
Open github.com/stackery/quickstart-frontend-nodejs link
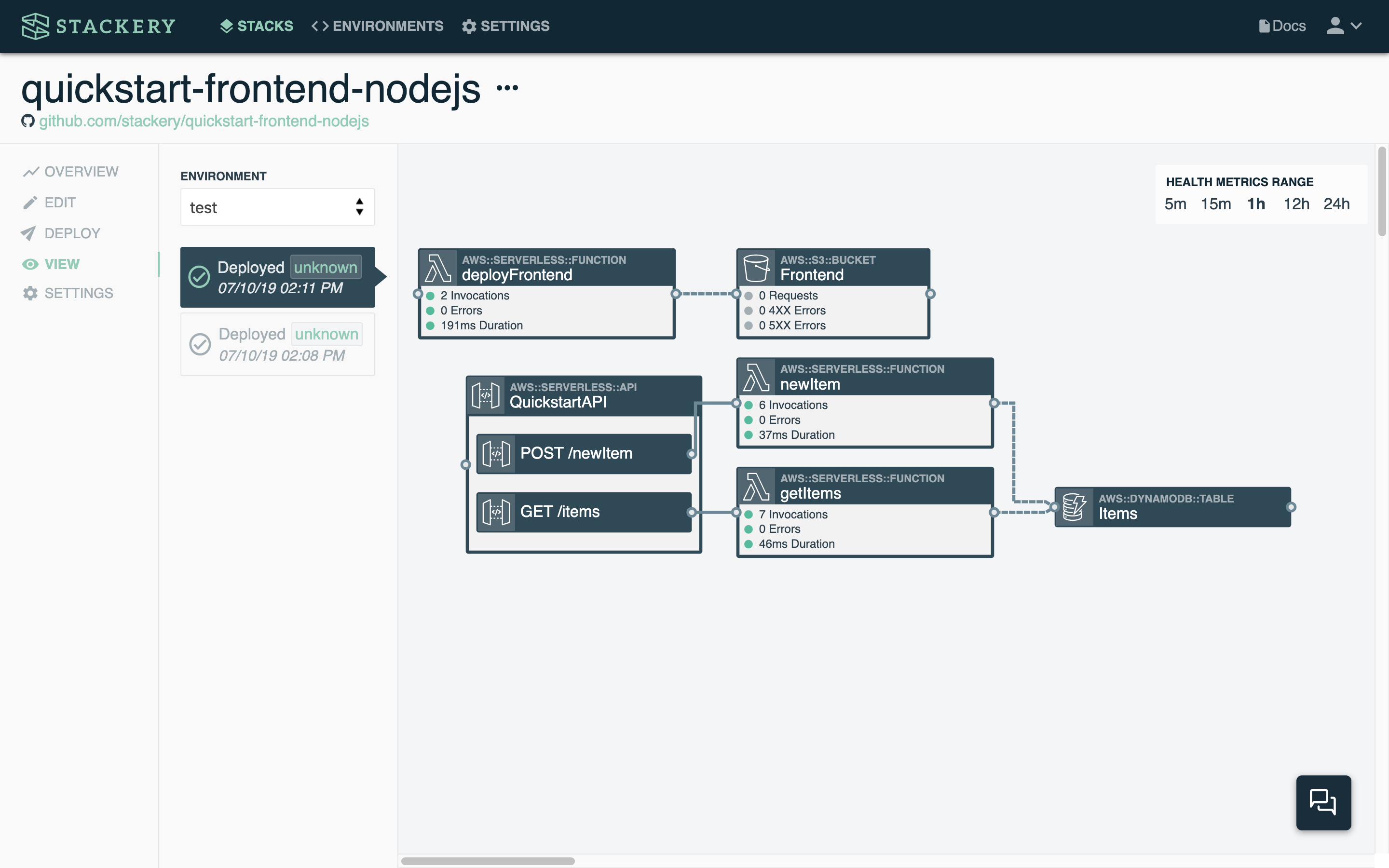click(204, 121)
